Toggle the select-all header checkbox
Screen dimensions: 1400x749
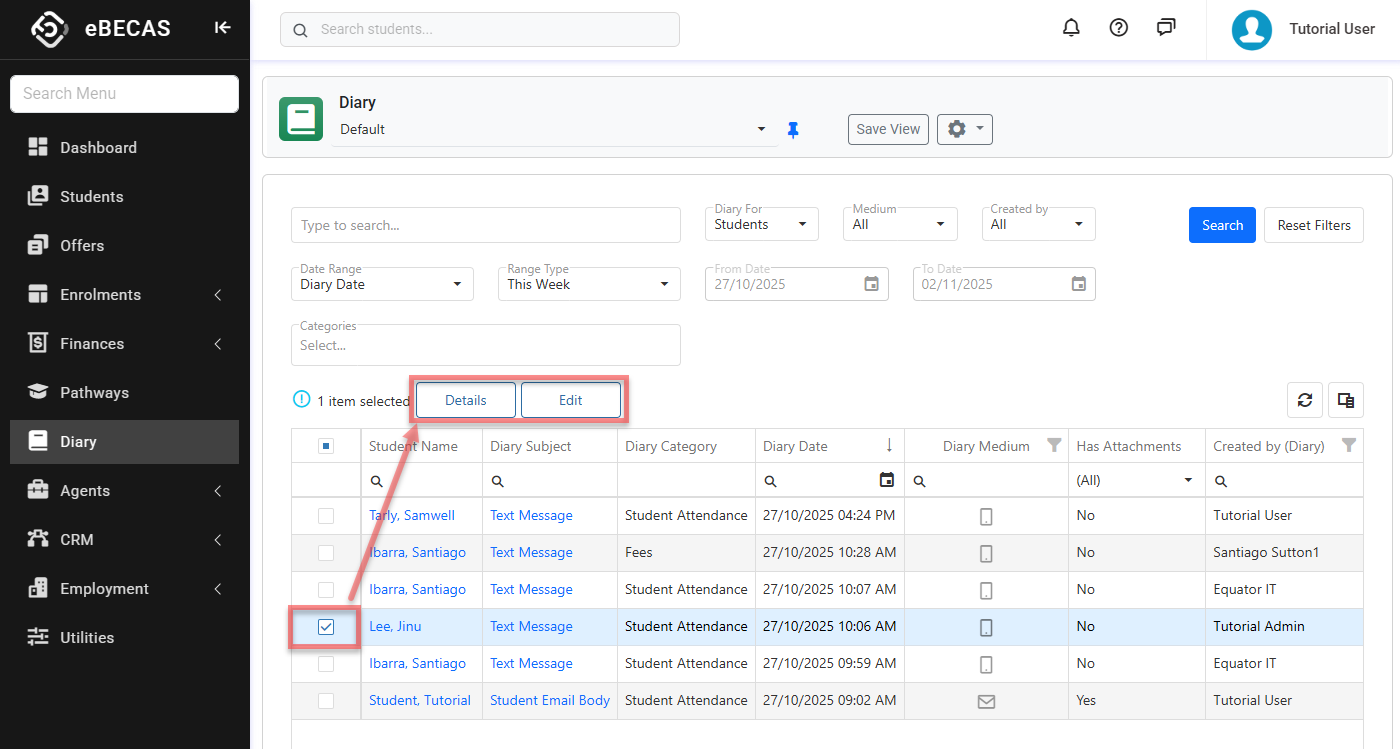326,446
